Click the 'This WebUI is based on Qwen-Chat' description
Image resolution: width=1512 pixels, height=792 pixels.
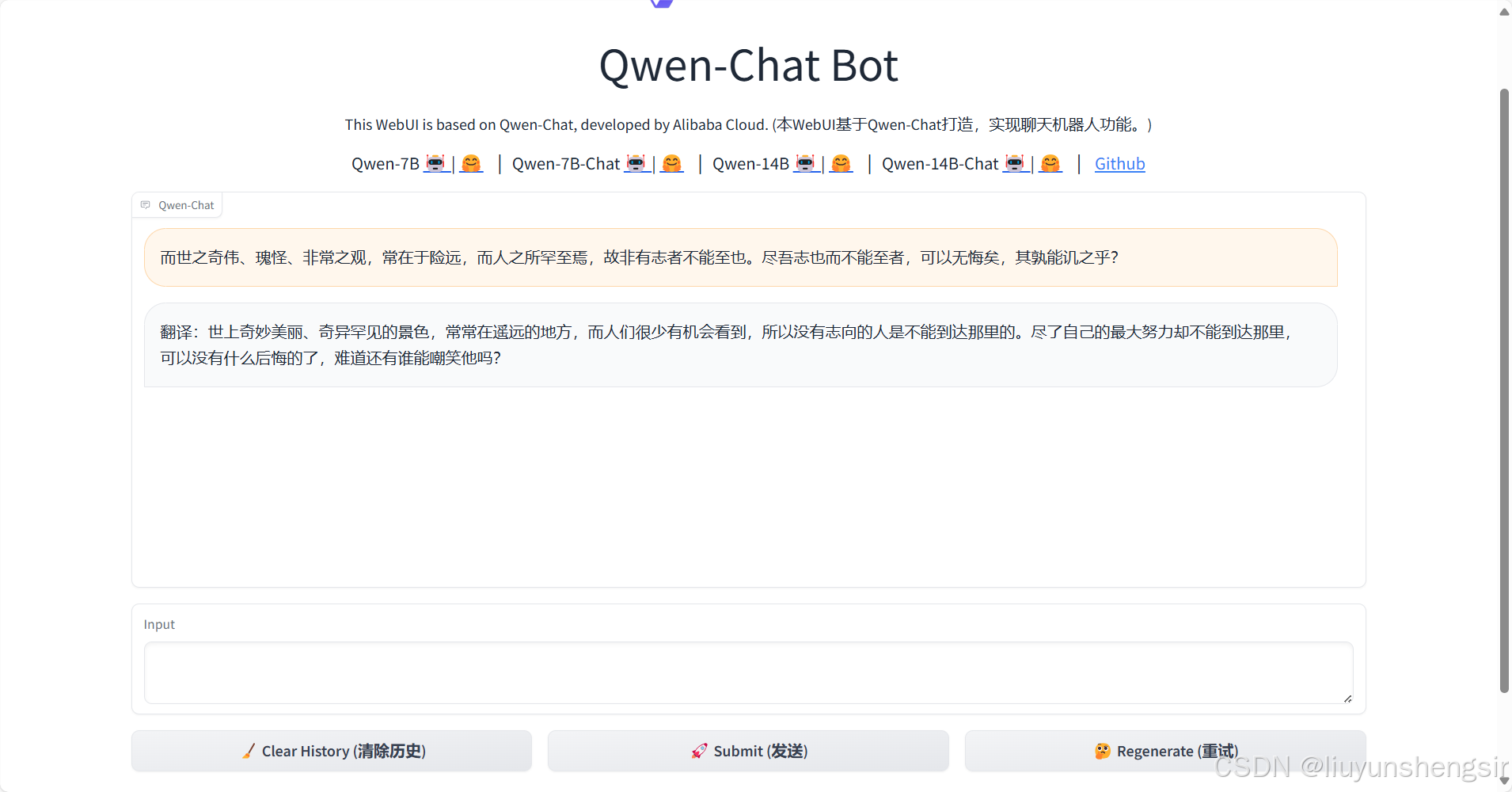click(x=748, y=124)
